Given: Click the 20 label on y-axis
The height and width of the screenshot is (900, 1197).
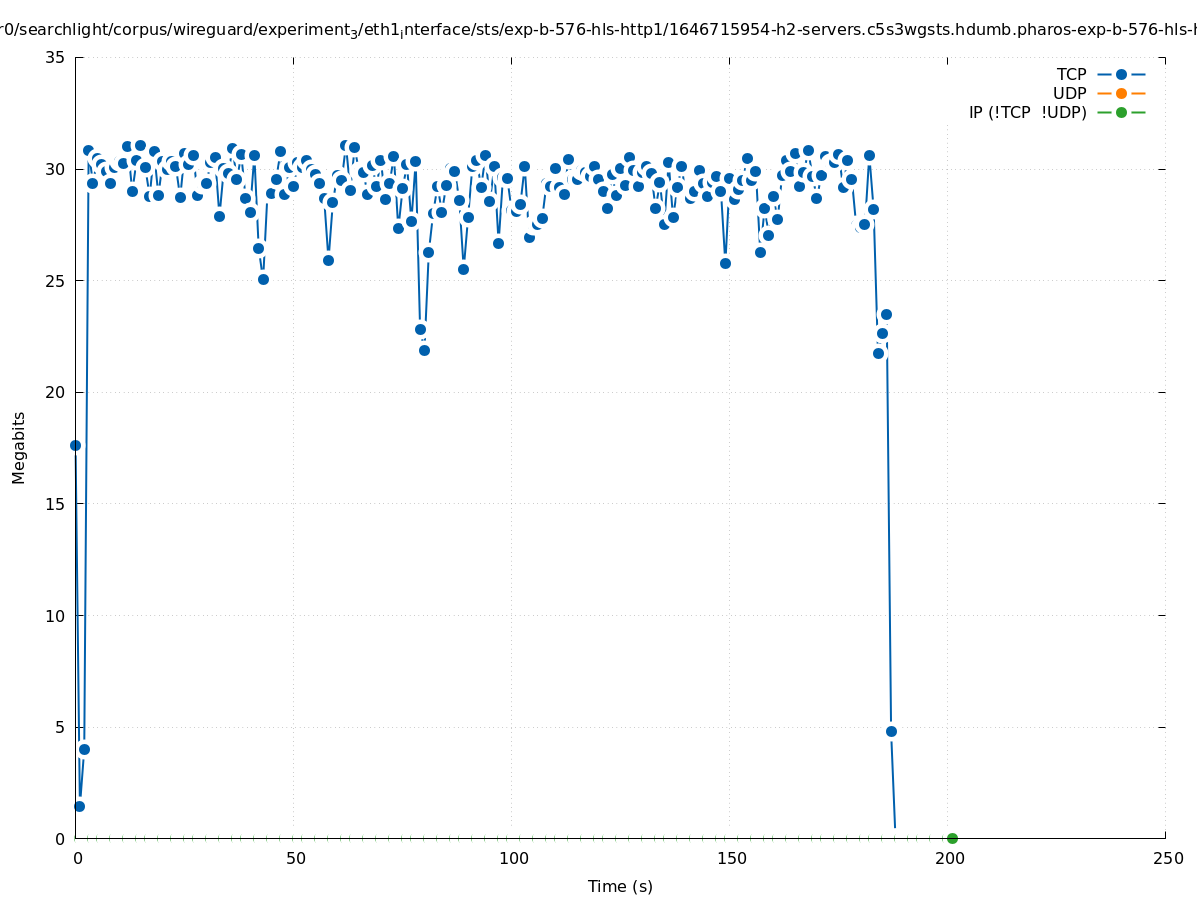Looking at the screenshot, I should (x=55, y=392).
